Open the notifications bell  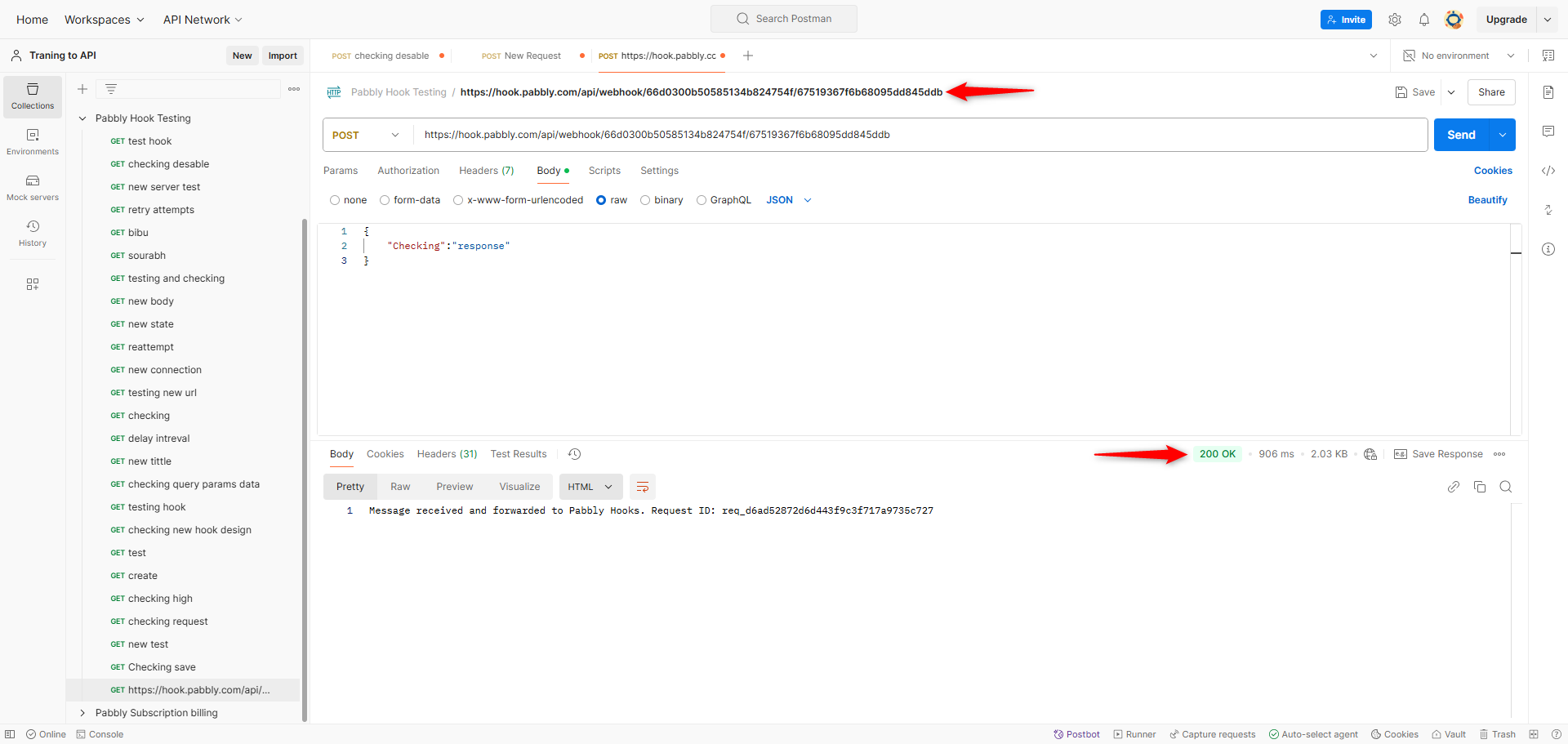(1424, 20)
